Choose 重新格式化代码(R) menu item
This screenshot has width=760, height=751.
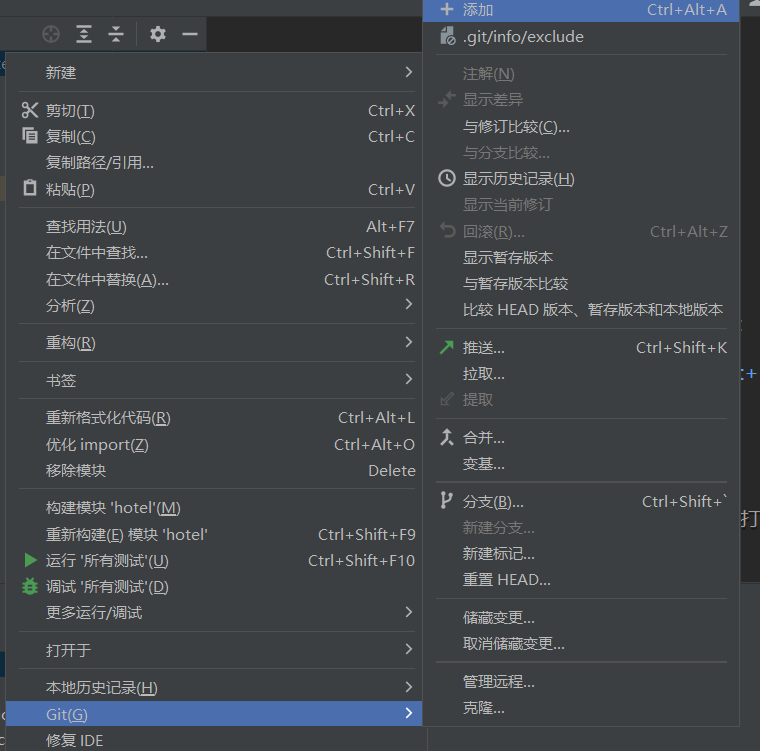coord(214,417)
